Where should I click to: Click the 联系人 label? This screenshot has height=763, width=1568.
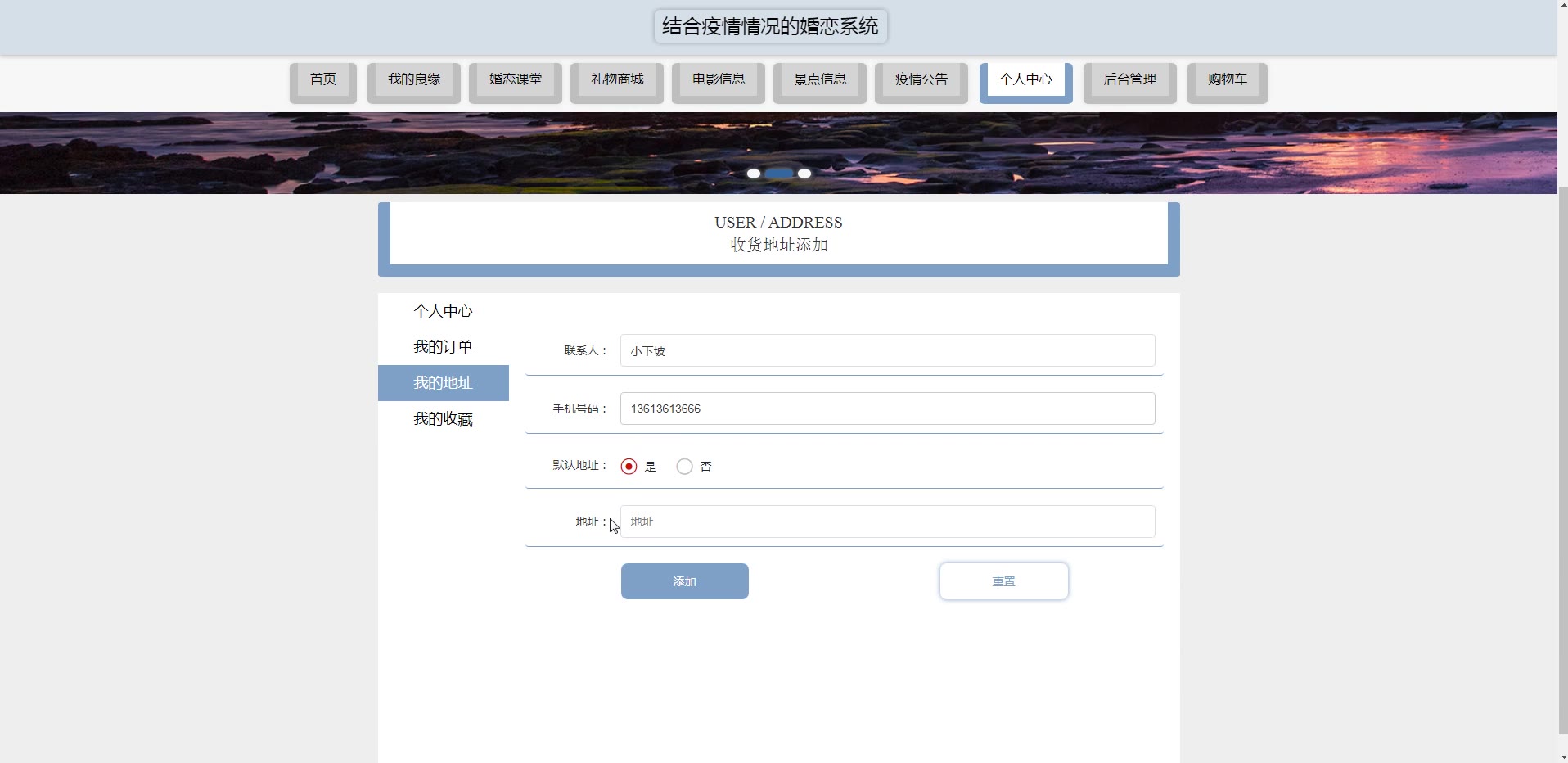pos(585,350)
